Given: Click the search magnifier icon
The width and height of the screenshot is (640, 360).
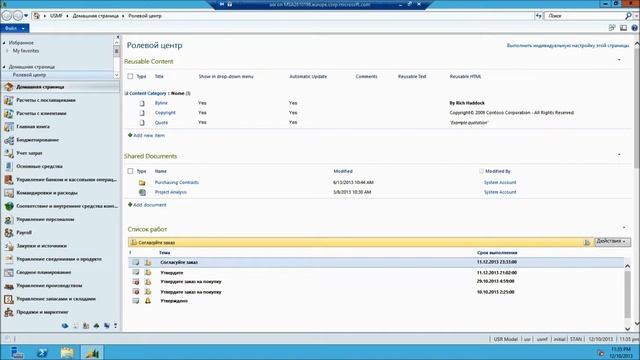Looking at the screenshot, I should (628, 16).
